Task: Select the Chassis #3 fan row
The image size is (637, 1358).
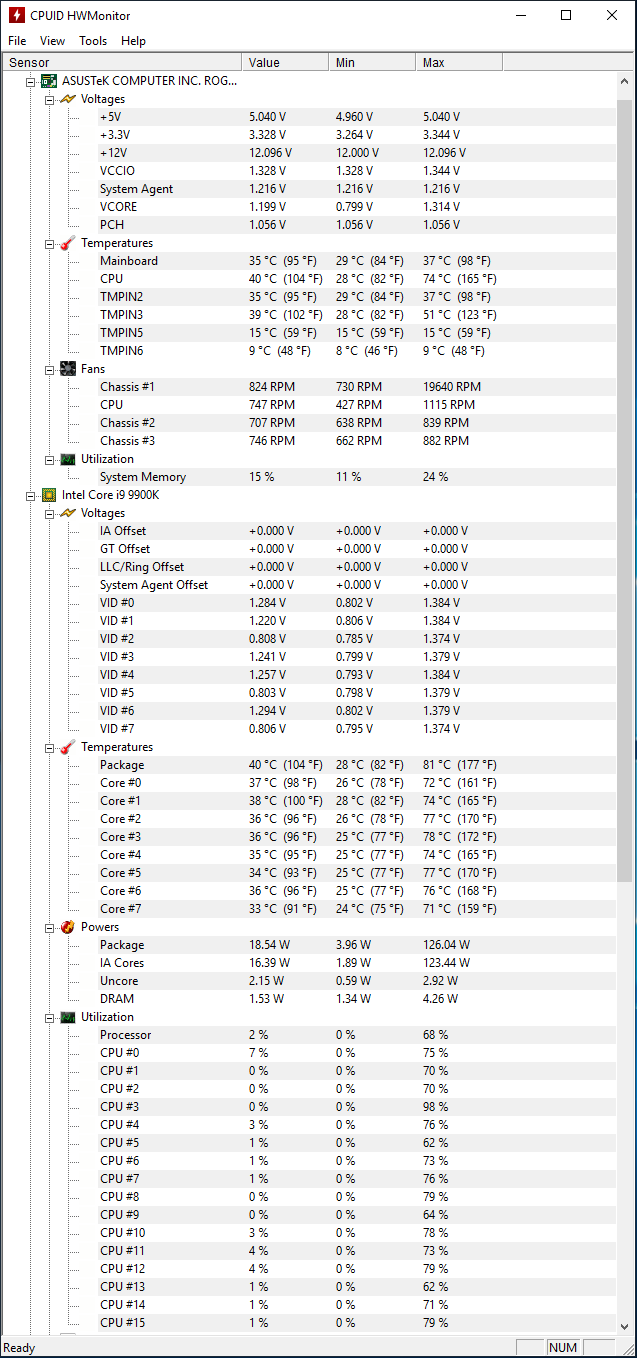Action: point(309,441)
